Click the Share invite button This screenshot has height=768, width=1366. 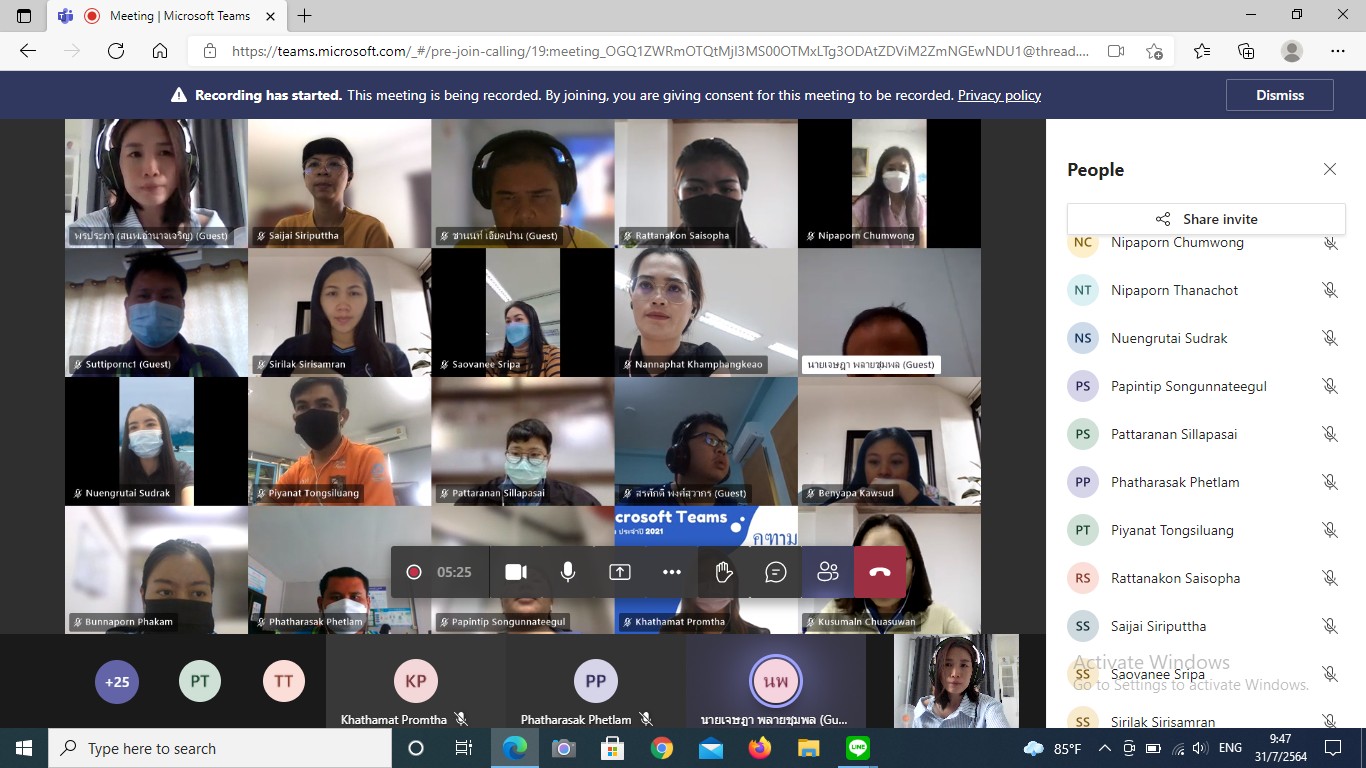point(1206,219)
